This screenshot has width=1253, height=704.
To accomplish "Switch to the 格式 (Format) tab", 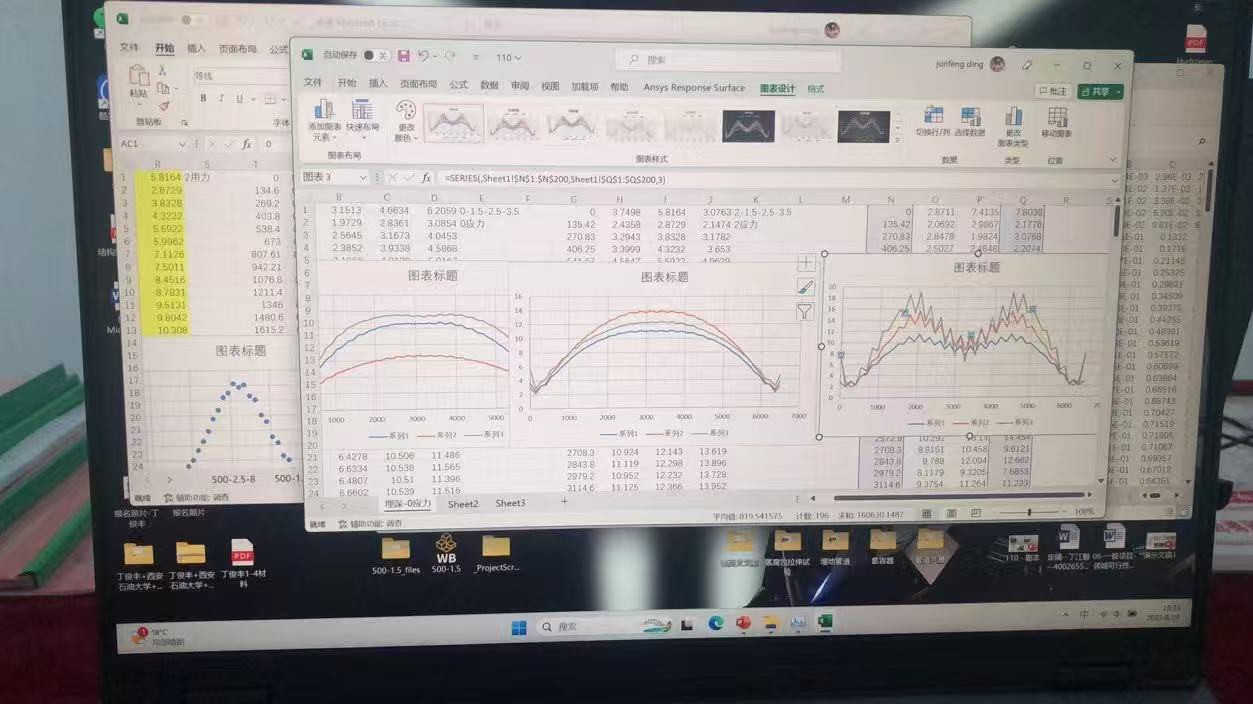I will [x=816, y=89].
